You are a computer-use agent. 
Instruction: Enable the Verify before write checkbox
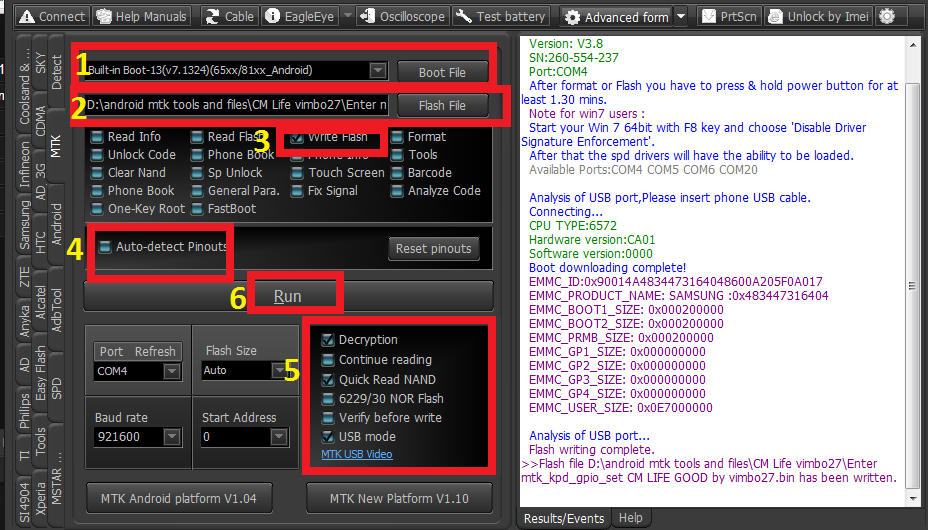coord(328,418)
